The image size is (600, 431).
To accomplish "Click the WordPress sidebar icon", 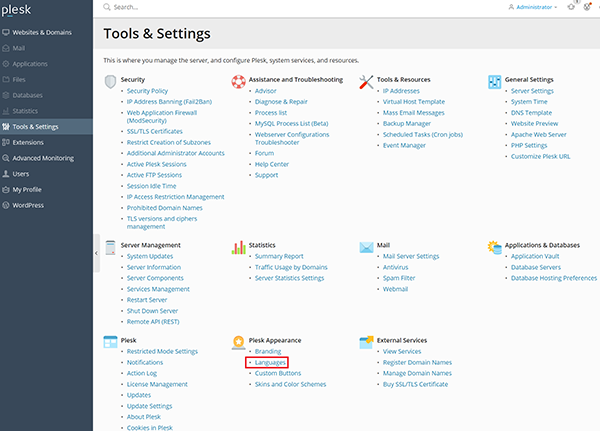I will (6, 205).
